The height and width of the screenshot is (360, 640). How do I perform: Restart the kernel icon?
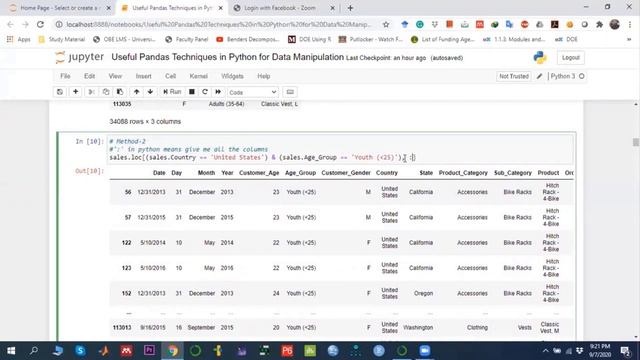point(205,92)
